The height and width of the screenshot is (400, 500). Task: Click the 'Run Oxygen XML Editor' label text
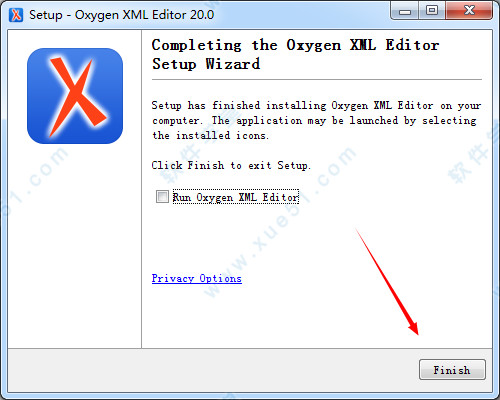click(x=235, y=197)
